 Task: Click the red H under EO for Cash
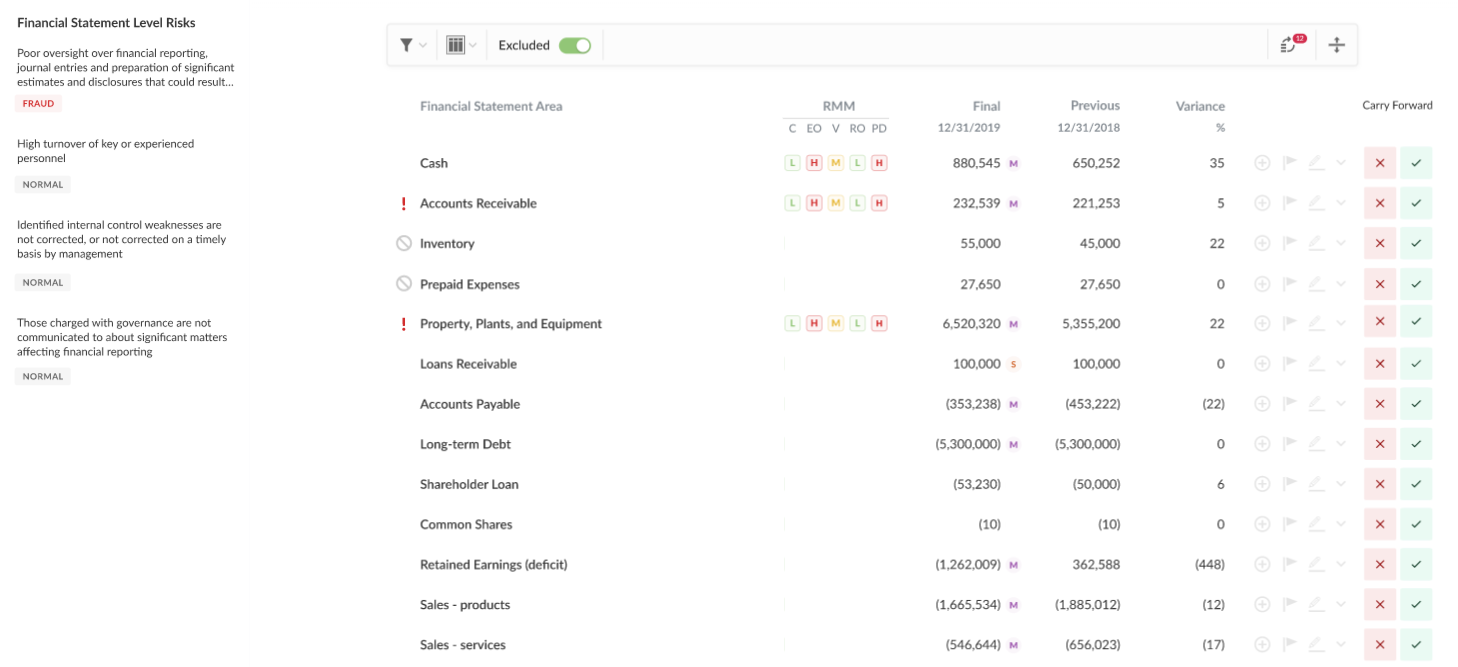(814, 163)
